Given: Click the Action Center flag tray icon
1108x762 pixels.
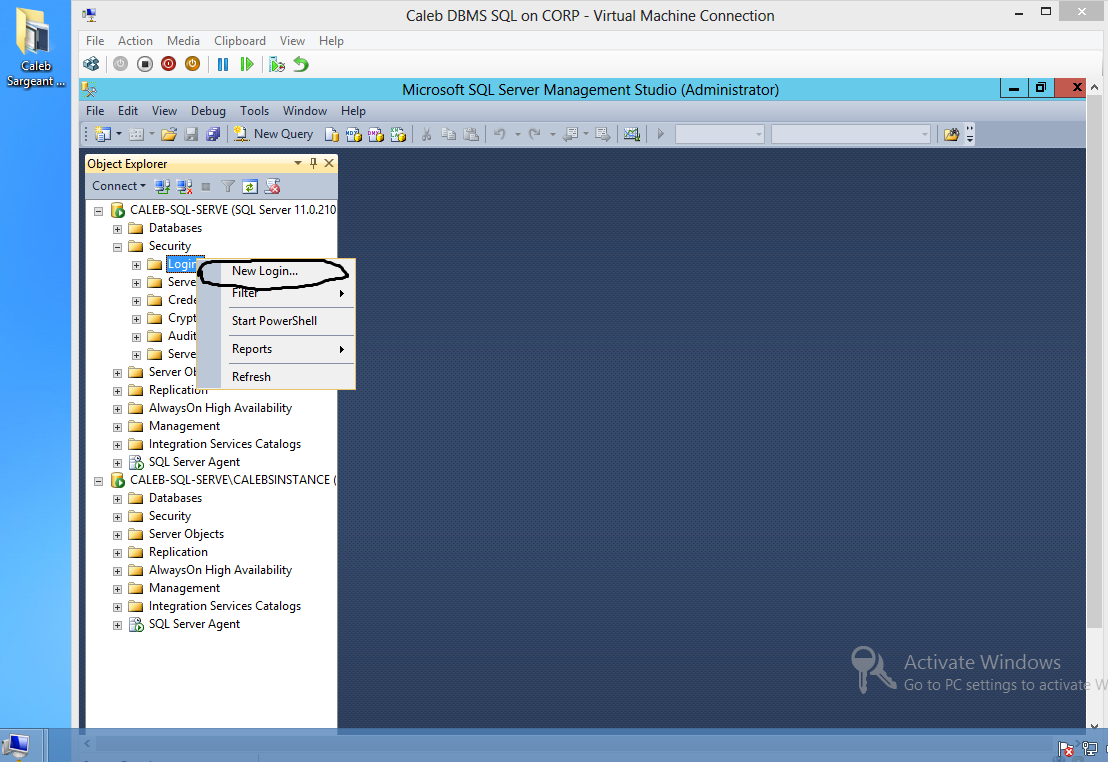Looking at the screenshot, I should coord(1066,749).
